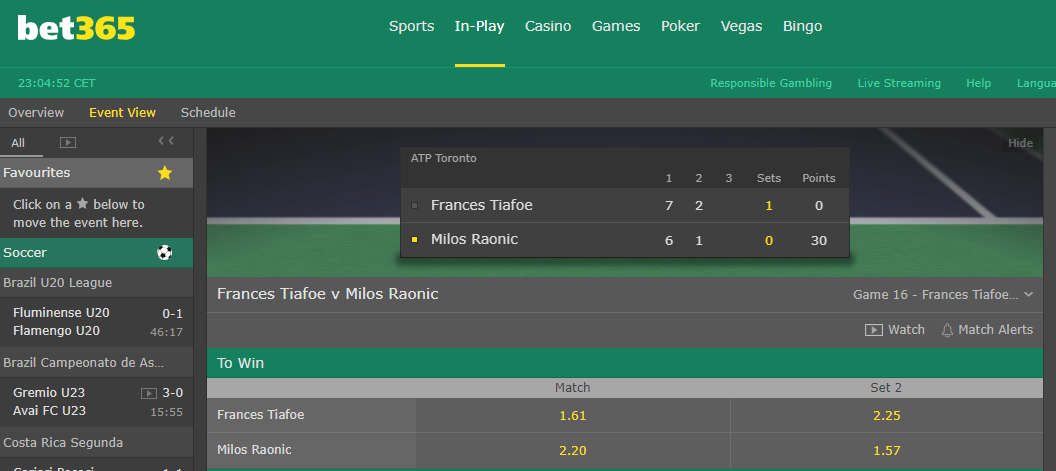Collapse the sidebar with double-arrow icon

tap(166, 142)
